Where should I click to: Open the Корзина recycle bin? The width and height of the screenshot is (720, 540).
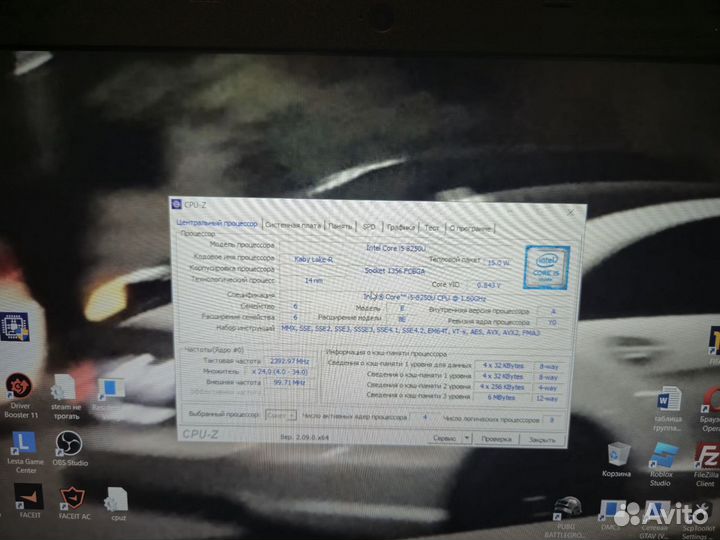coord(617,459)
